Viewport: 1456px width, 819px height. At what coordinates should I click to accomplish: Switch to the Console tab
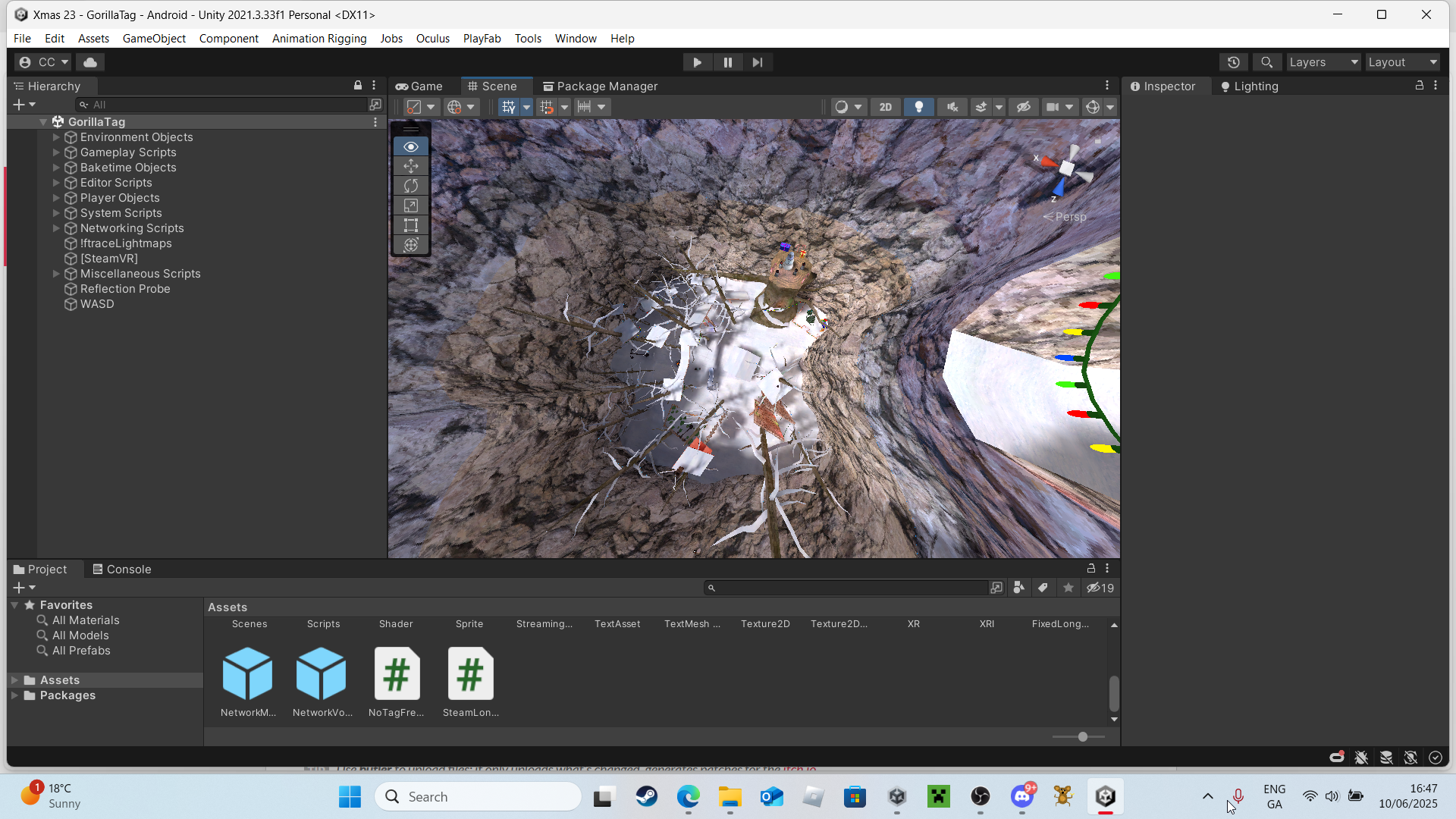pyautogui.click(x=121, y=570)
